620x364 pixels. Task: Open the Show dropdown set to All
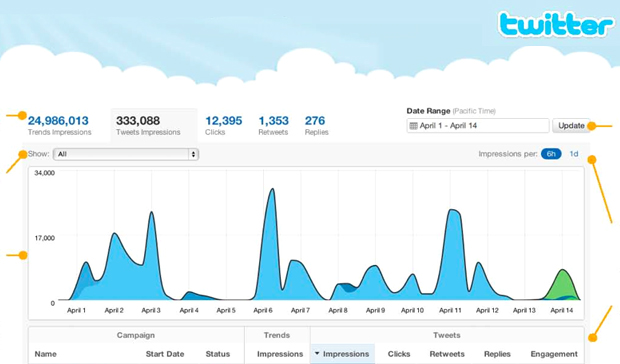(x=126, y=154)
